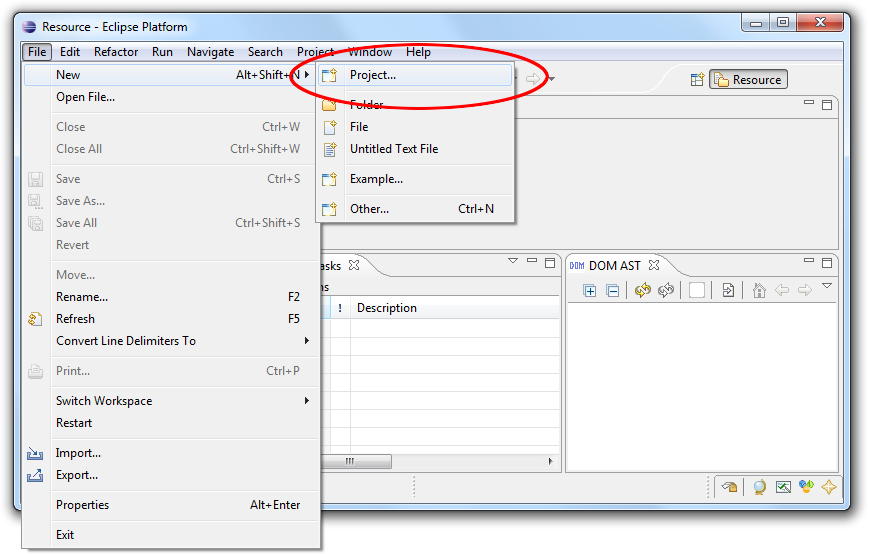Choose Other... in the New submenu
This screenshot has height=554, width=869.
pos(415,209)
